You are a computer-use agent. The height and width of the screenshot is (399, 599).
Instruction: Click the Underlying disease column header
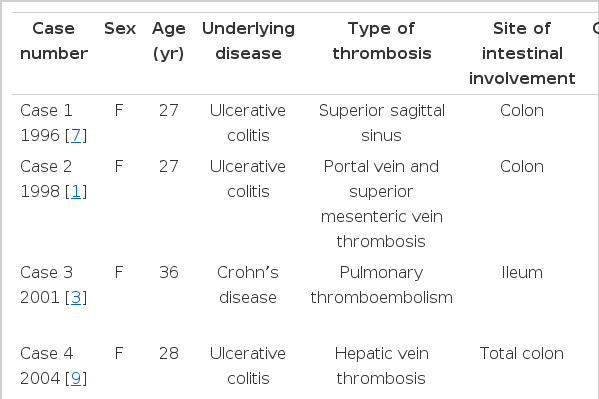[248, 41]
